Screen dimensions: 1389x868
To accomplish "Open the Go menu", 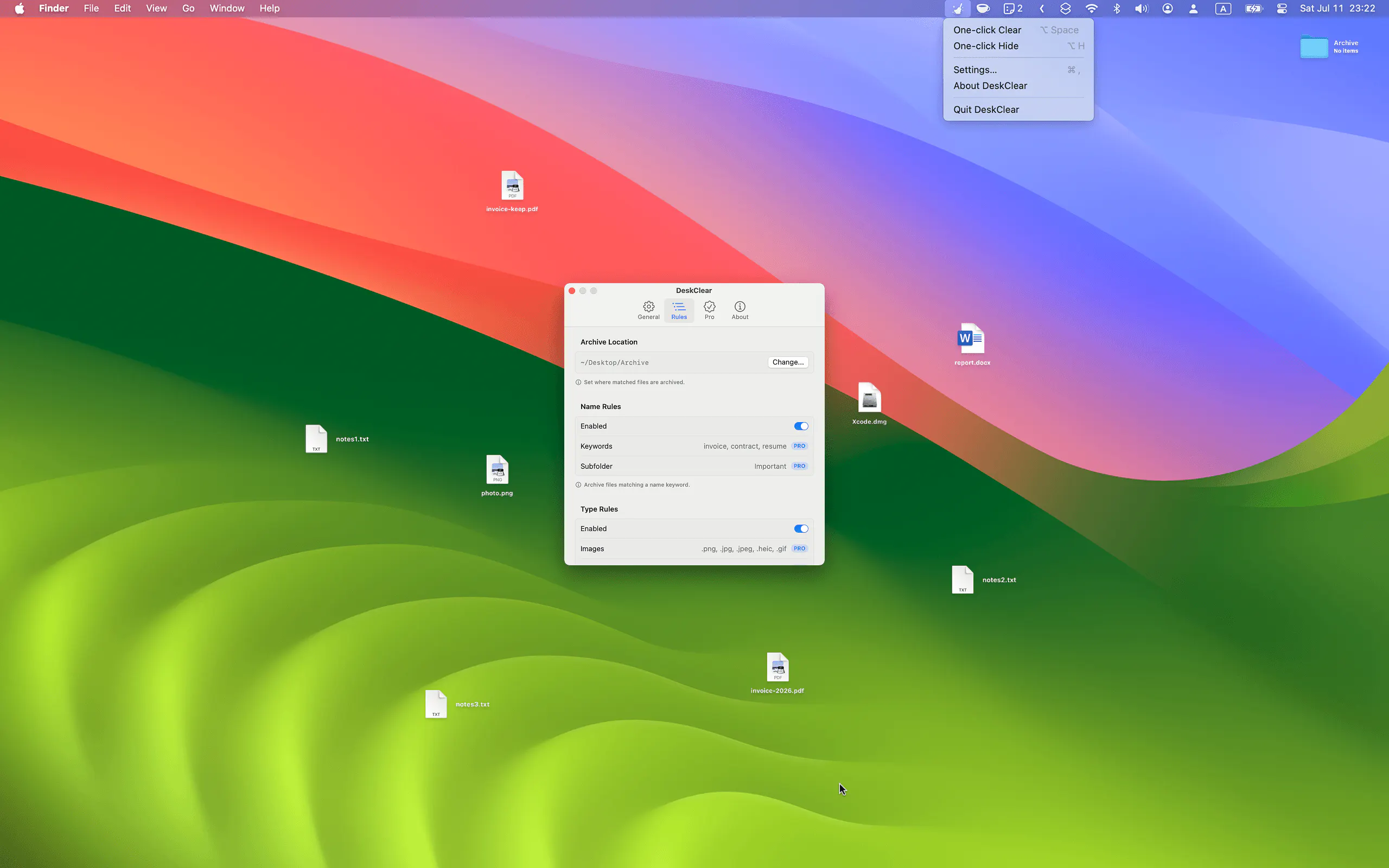I will pos(188,9).
